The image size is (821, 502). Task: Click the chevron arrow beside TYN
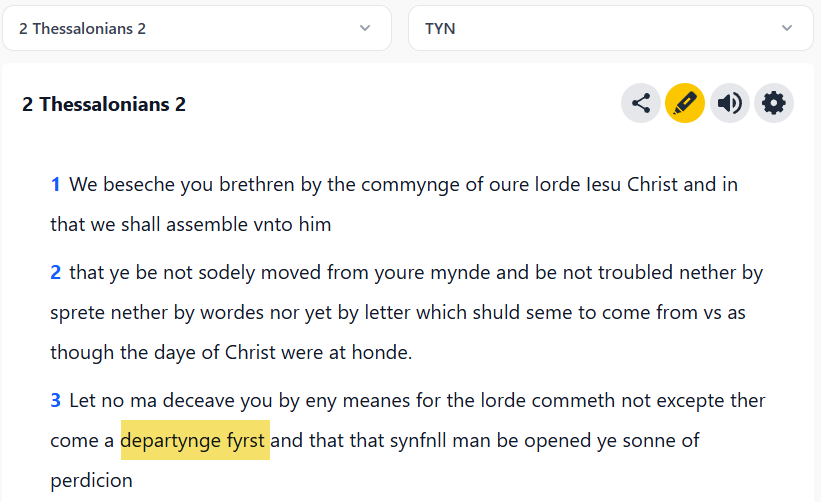point(788,28)
